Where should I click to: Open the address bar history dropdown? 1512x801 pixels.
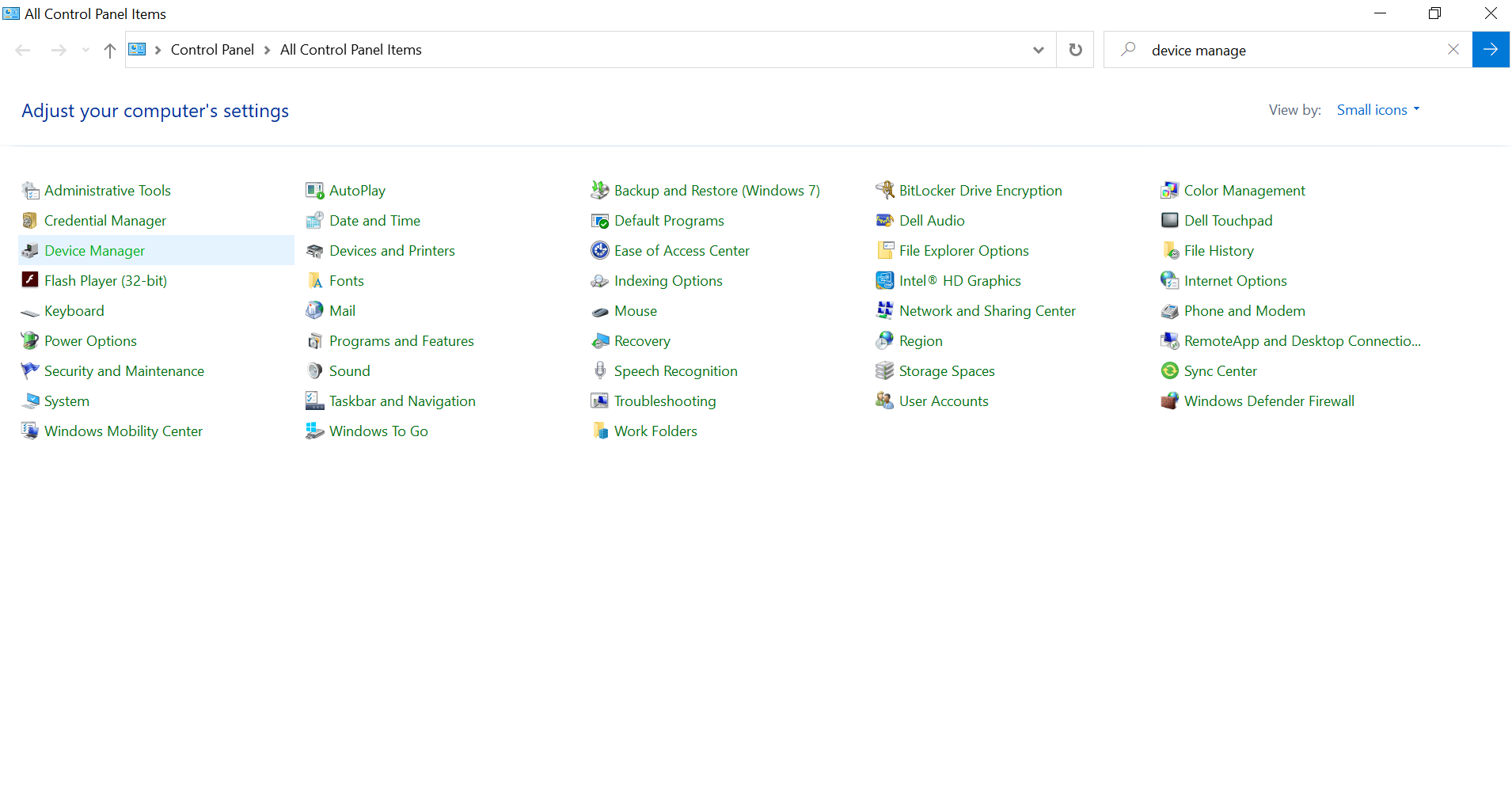point(1039,50)
